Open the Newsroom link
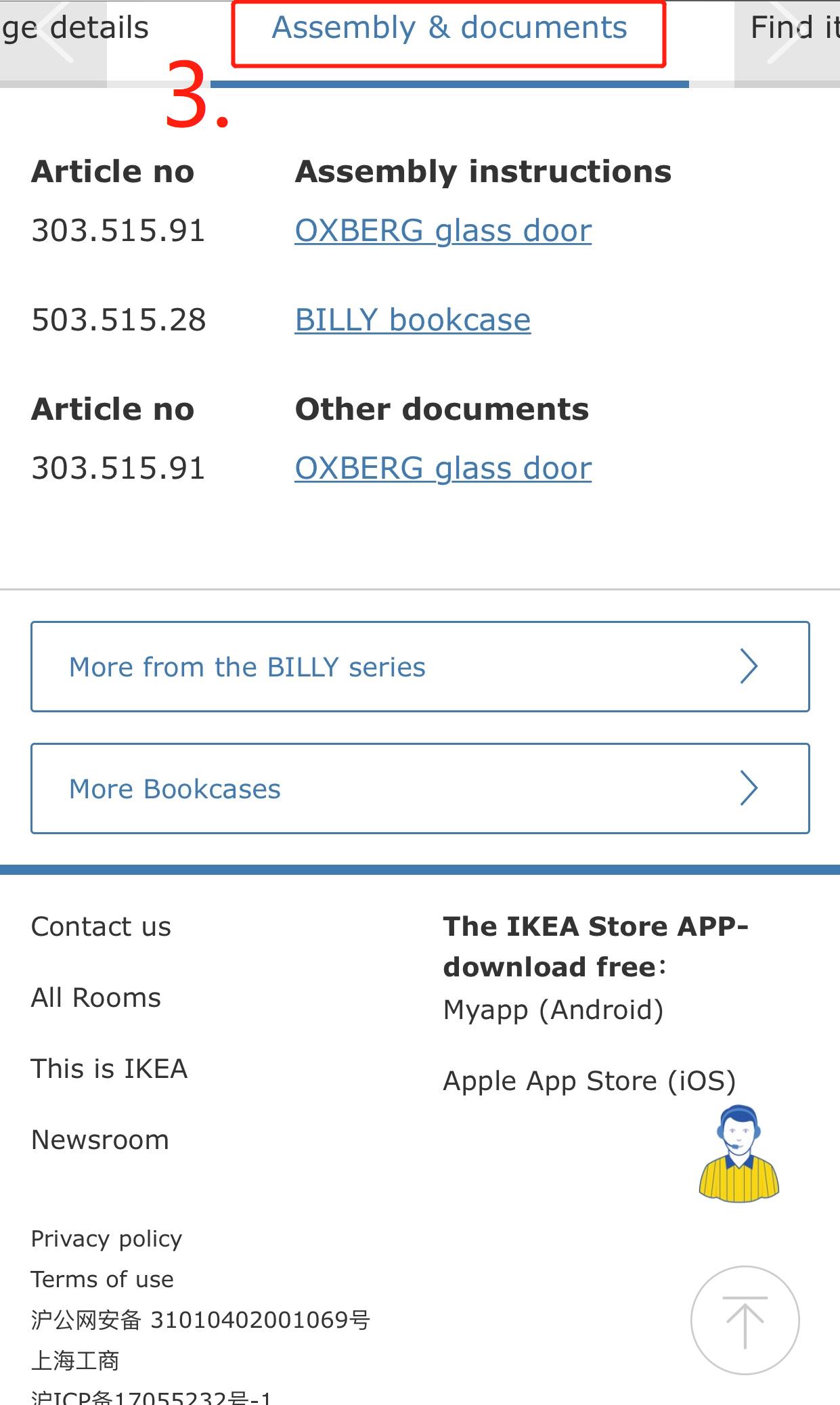The height and width of the screenshot is (1405, 840). pos(99,1140)
